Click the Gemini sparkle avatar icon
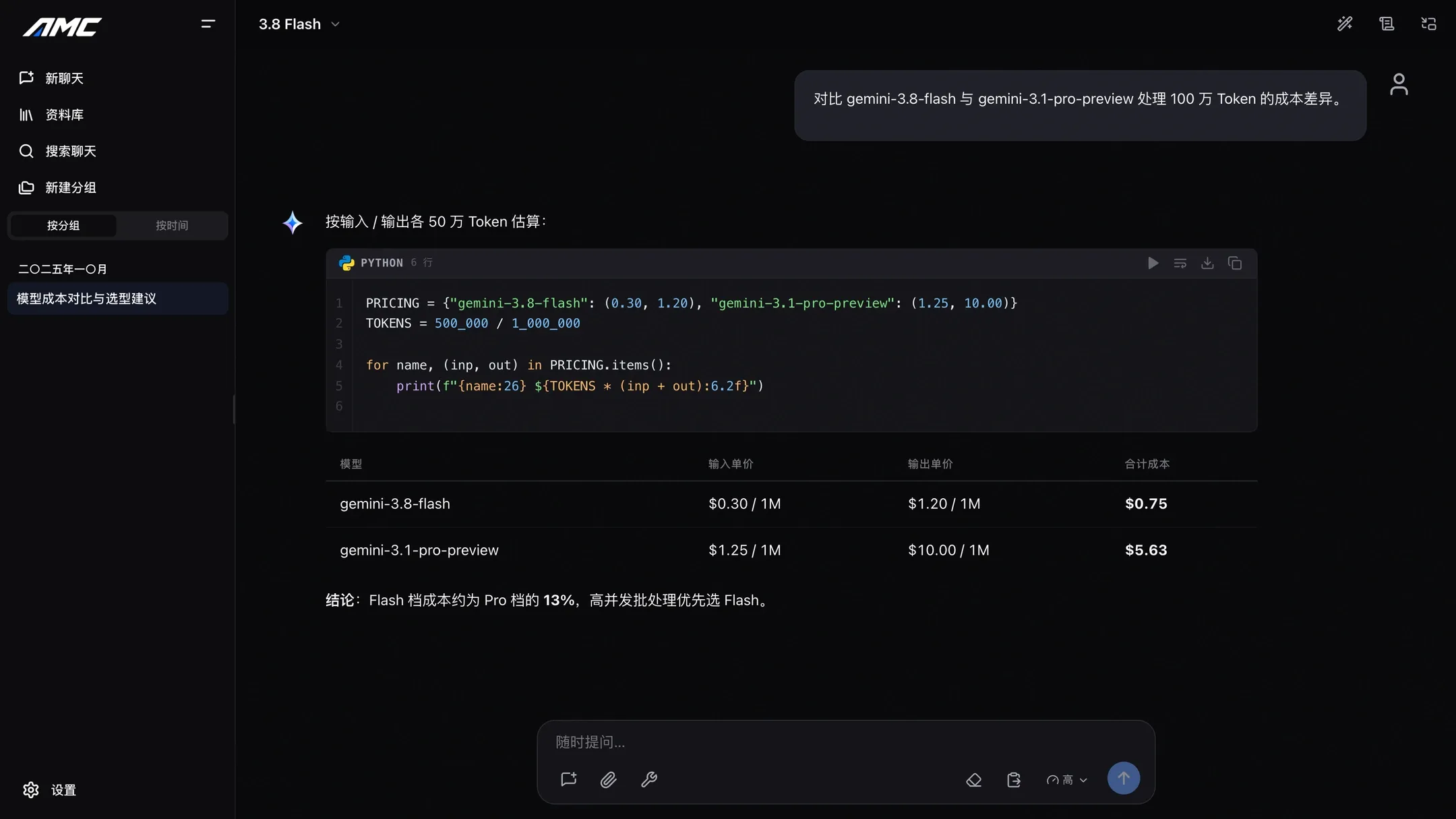1456x819 pixels. (x=293, y=222)
